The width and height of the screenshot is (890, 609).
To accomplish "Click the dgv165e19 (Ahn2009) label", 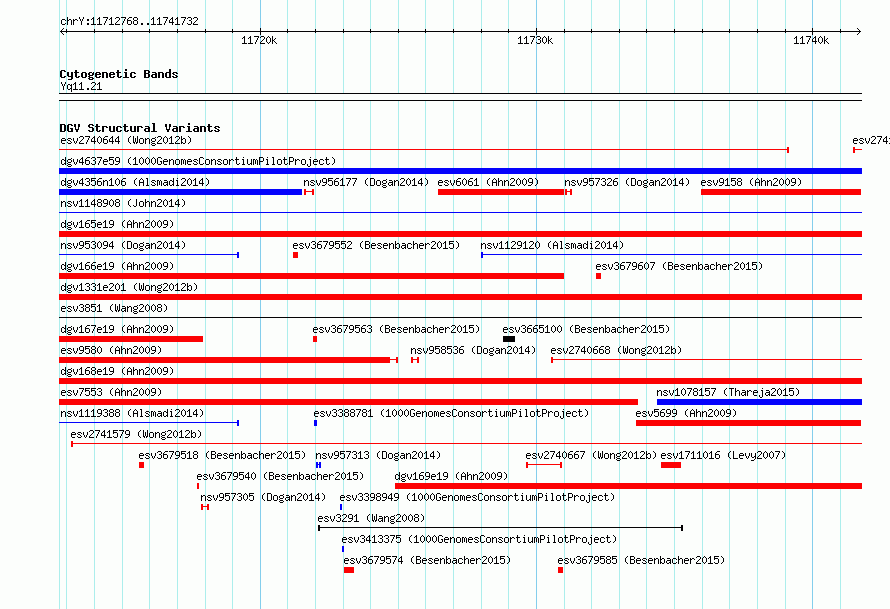I will tap(117, 224).
